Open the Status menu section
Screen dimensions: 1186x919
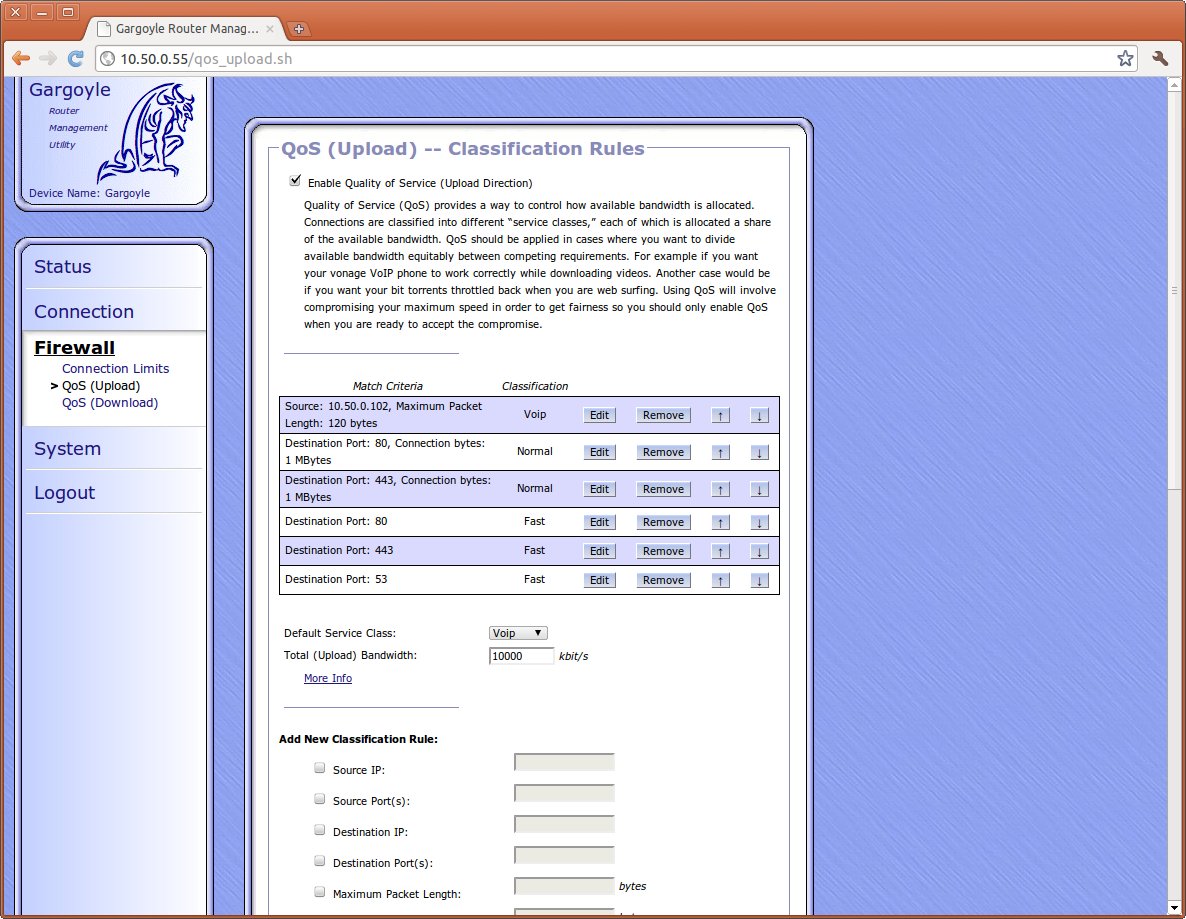click(x=62, y=266)
